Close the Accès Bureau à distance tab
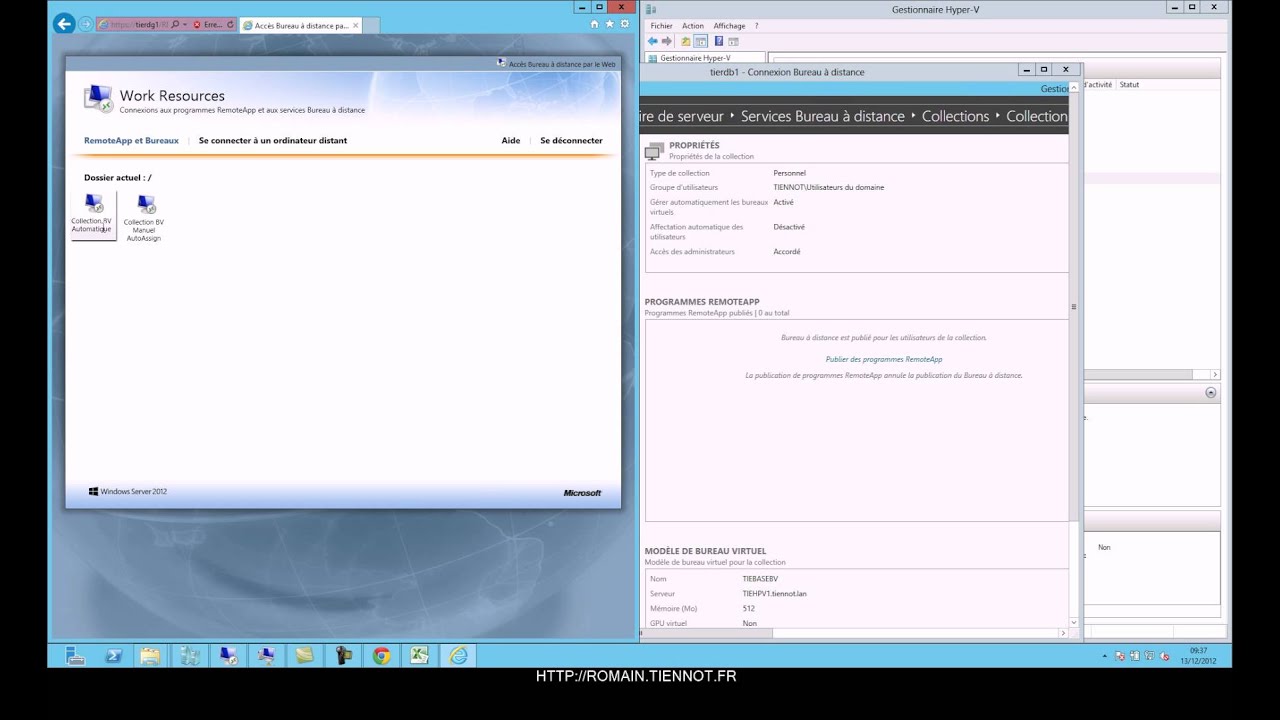This screenshot has width=1280, height=720. click(x=355, y=25)
